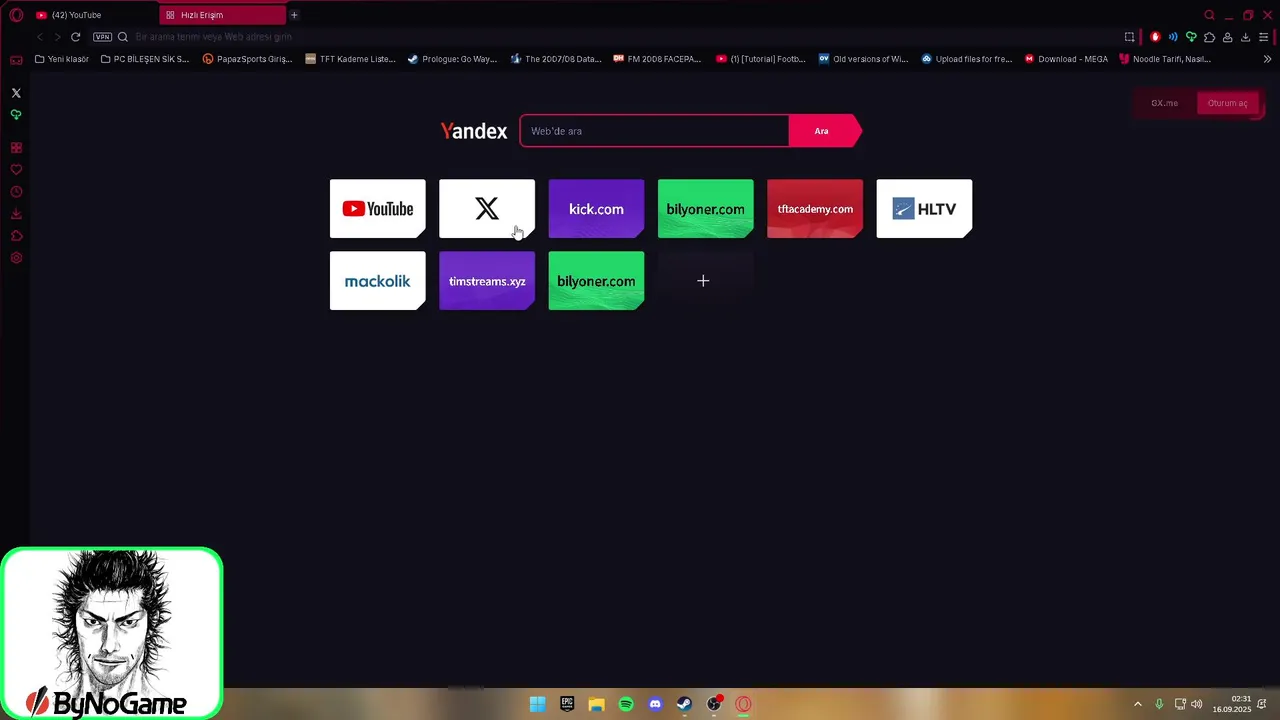The height and width of the screenshot is (720, 1280).
Task: Click the Ara search button
Action: coord(823,131)
